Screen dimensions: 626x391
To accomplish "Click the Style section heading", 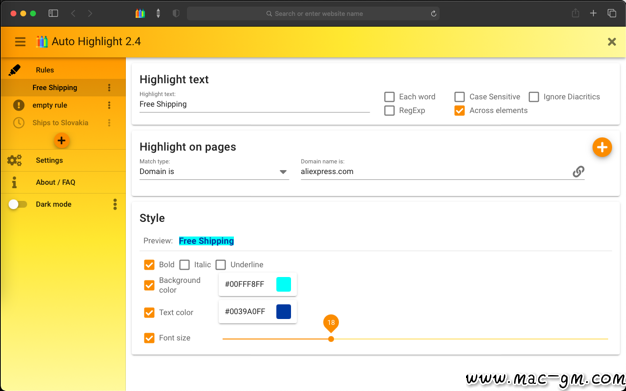I will pyautogui.click(x=152, y=218).
